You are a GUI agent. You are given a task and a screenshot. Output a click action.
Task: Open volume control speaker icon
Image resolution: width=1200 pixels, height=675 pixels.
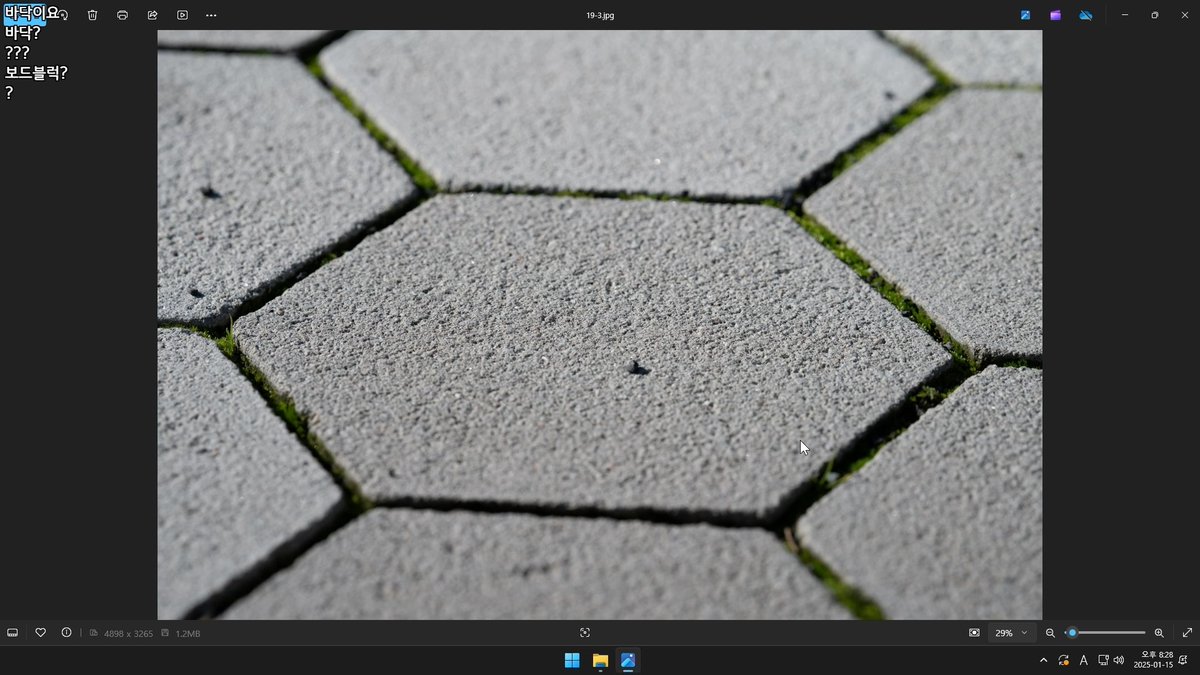(1119, 660)
